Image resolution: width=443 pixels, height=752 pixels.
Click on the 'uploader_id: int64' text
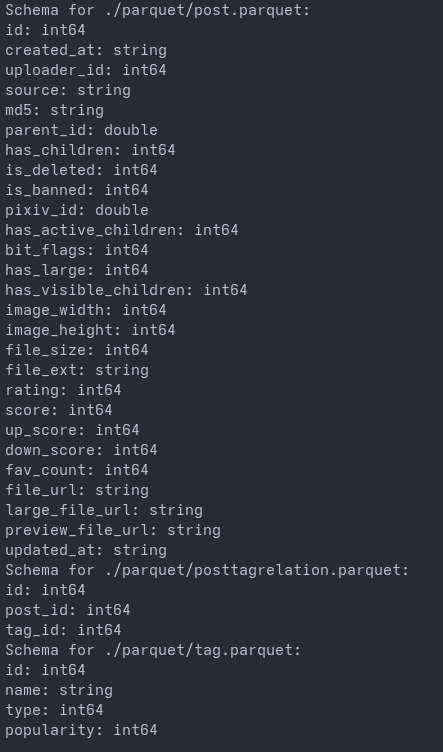(x=86, y=70)
